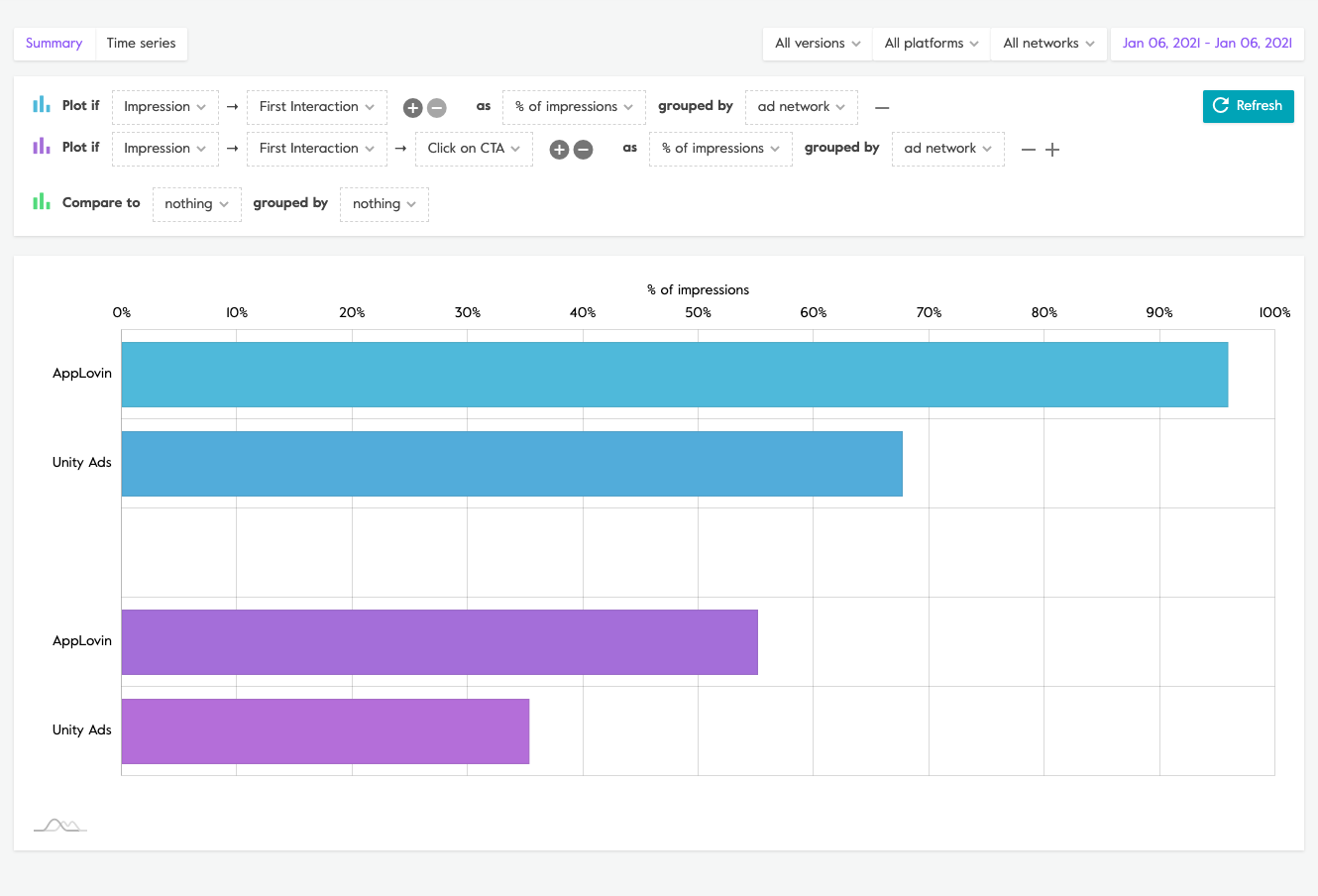Open the ad network dropdown in second plot row

(x=948, y=149)
